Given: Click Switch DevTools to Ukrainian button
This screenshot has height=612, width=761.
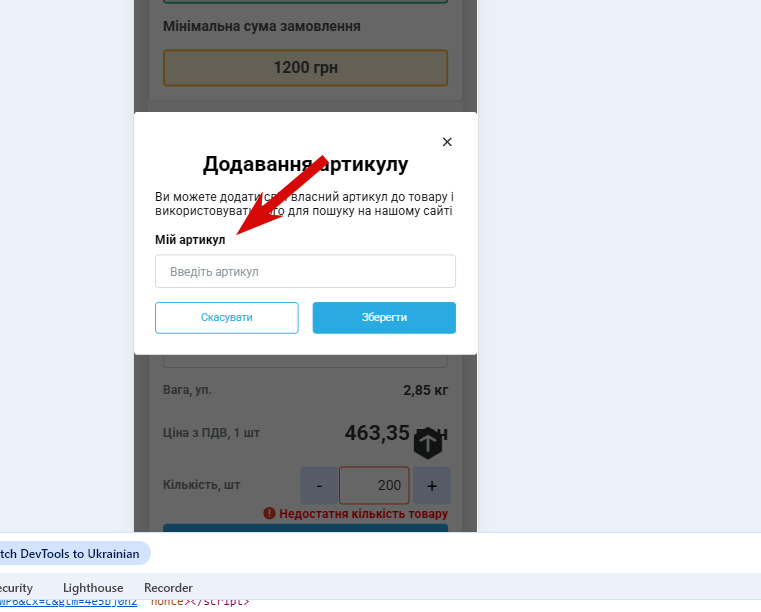Looking at the screenshot, I should (x=73, y=554).
